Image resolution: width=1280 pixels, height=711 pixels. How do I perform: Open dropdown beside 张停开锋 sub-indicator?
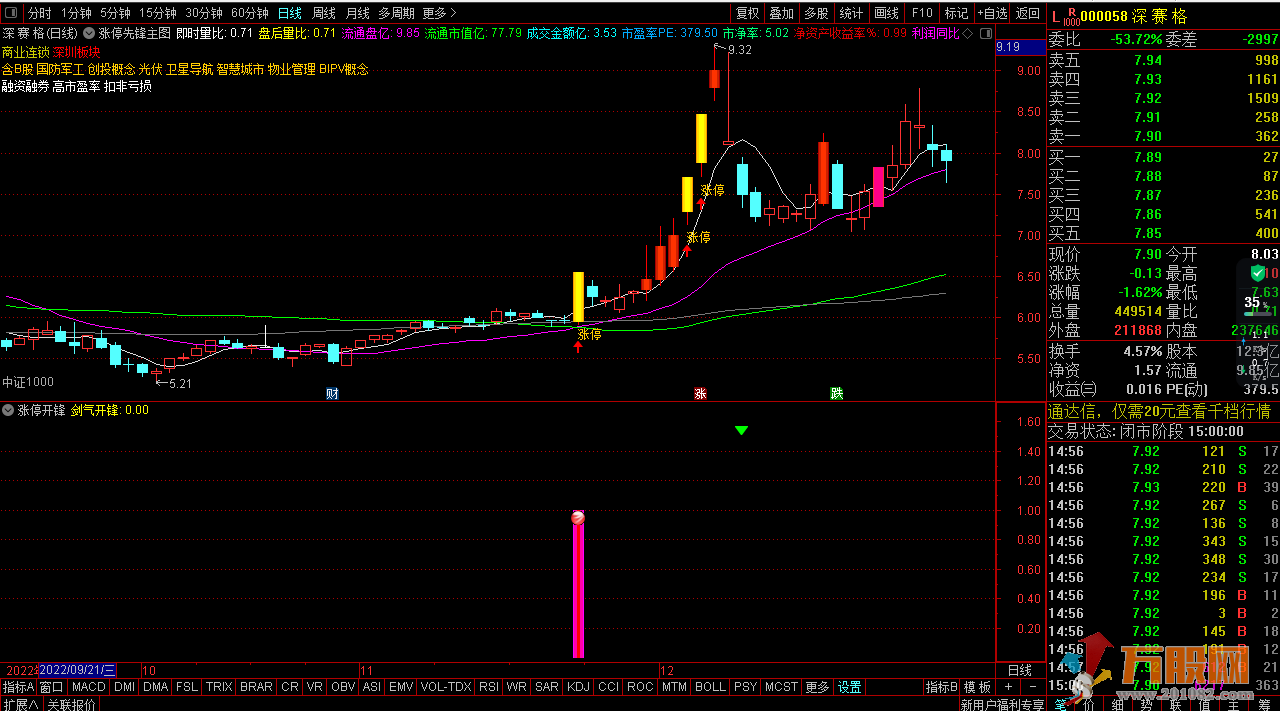pyautogui.click(x=9, y=410)
